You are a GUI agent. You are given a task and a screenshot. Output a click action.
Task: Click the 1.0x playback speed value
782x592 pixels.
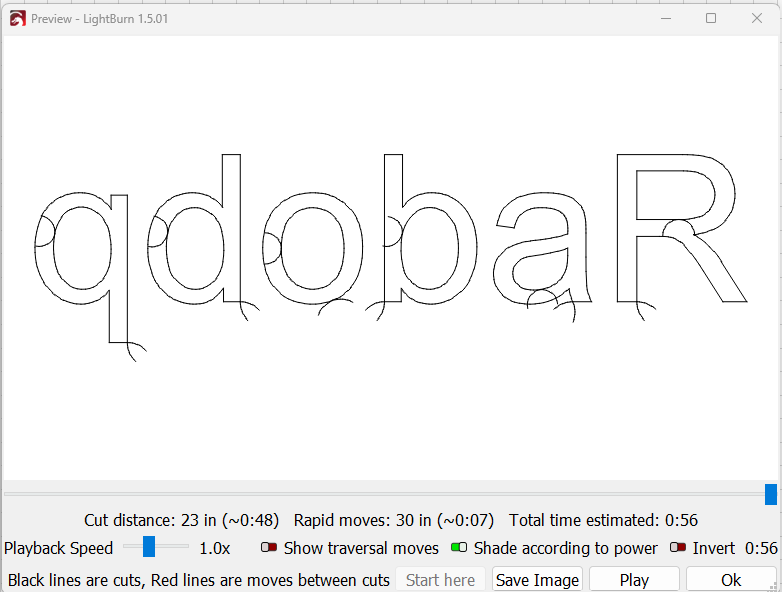click(214, 548)
